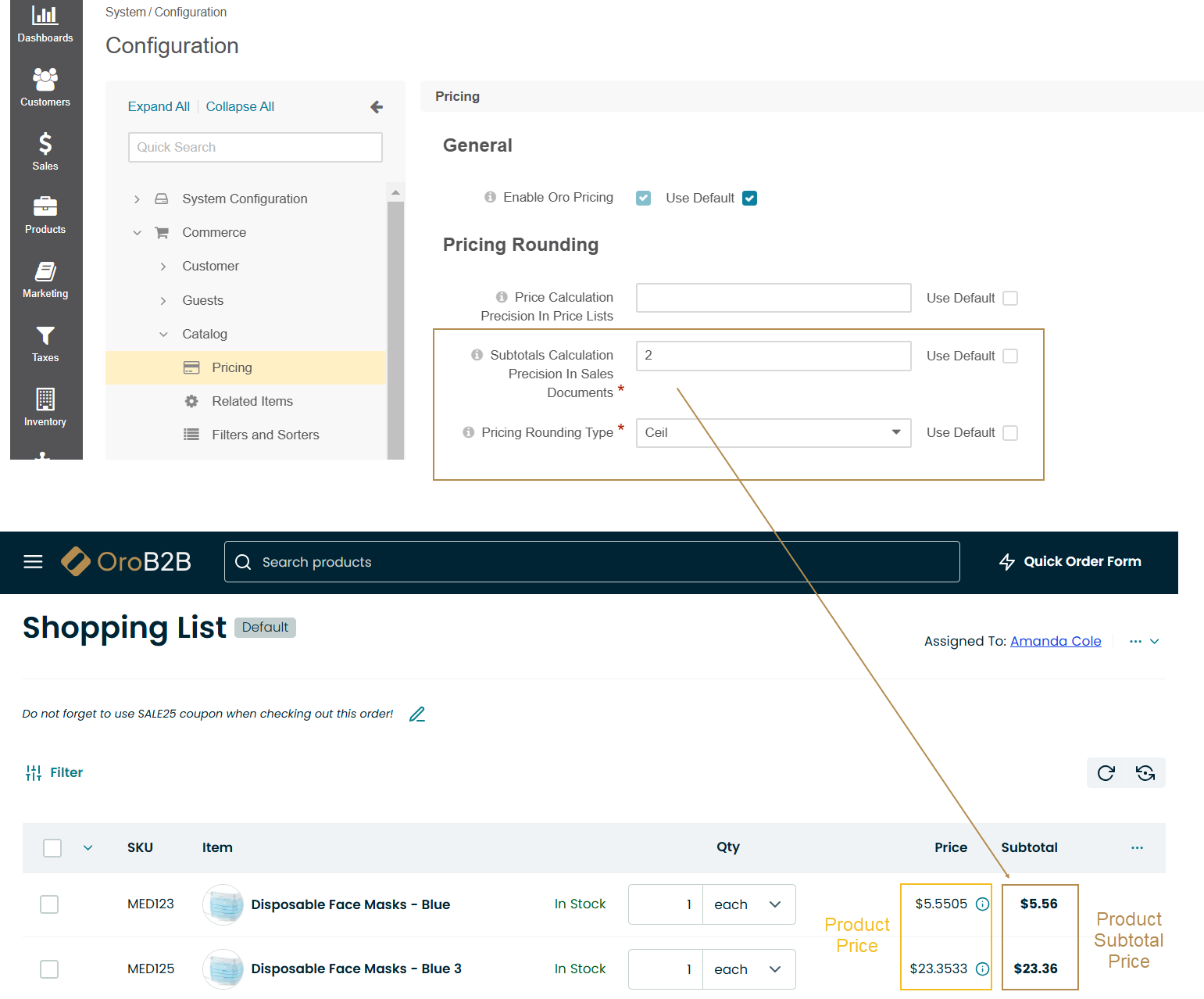The image size is (1204, 999).
Task: Open the Sales dollar icon
Action: click(x=45, y=144)
